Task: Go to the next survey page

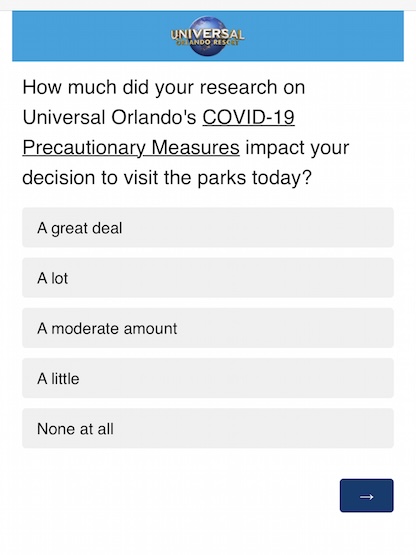Action: point(366,496)
